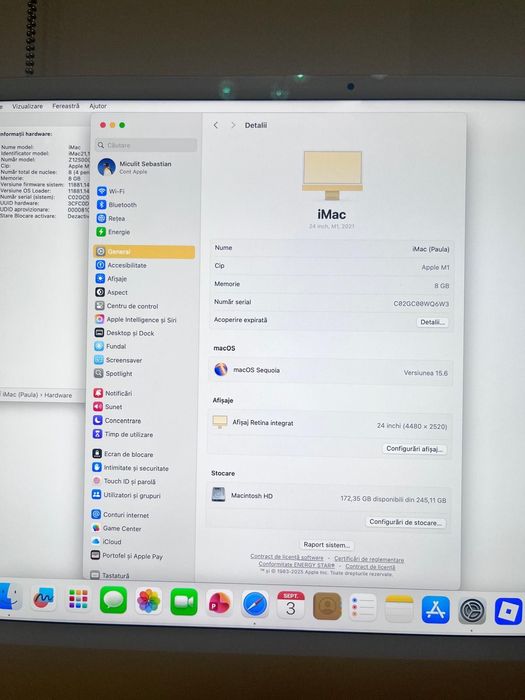Open Ajutor menu in menu bar

pyautogui.click(x=98, y=106)
